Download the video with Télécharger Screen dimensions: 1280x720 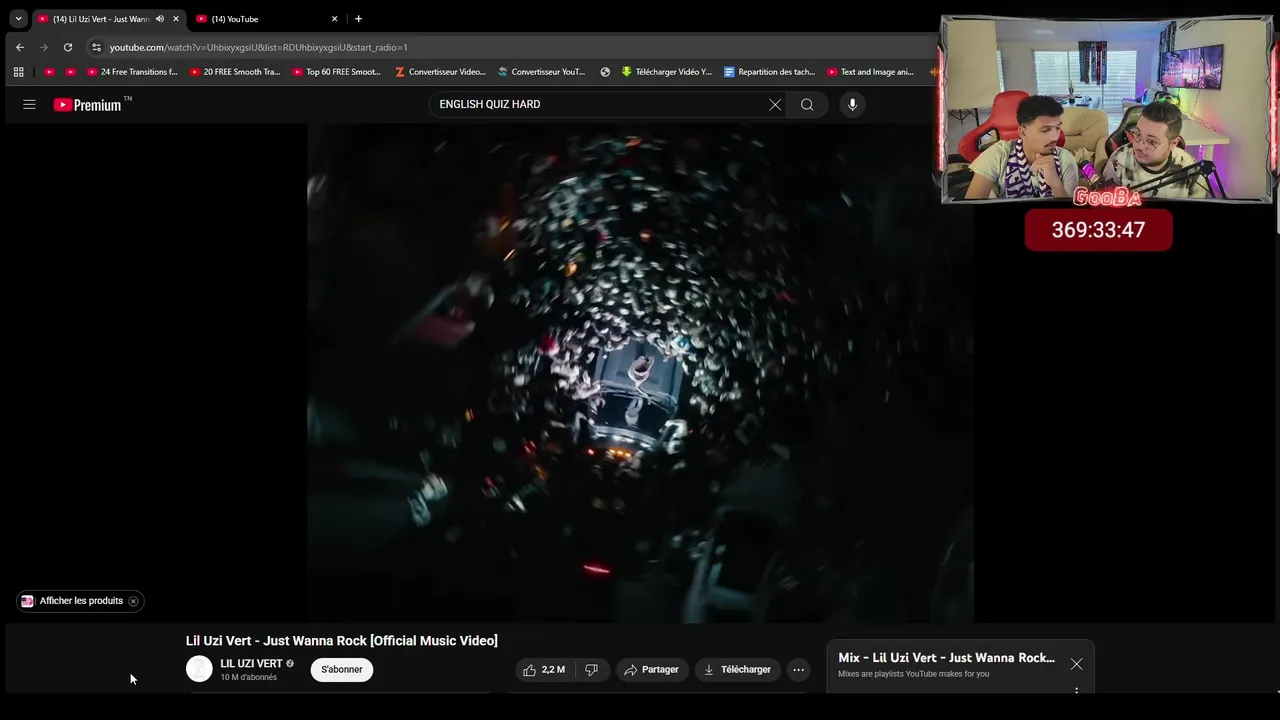coord(737,669)
